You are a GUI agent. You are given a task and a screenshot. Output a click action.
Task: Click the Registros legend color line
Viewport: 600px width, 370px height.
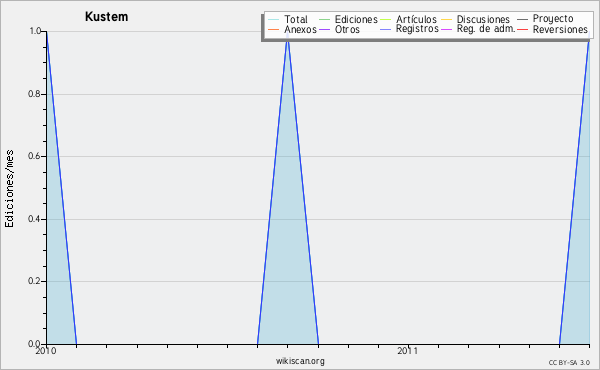coord(386,29)
